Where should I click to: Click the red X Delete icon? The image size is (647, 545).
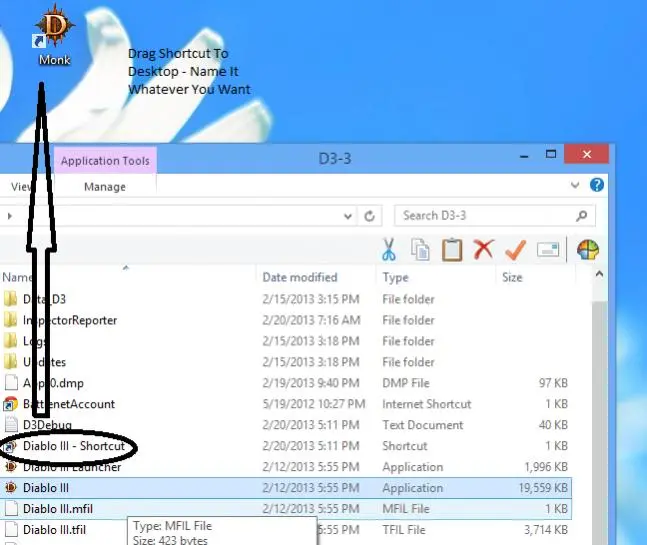click(483, 249)
